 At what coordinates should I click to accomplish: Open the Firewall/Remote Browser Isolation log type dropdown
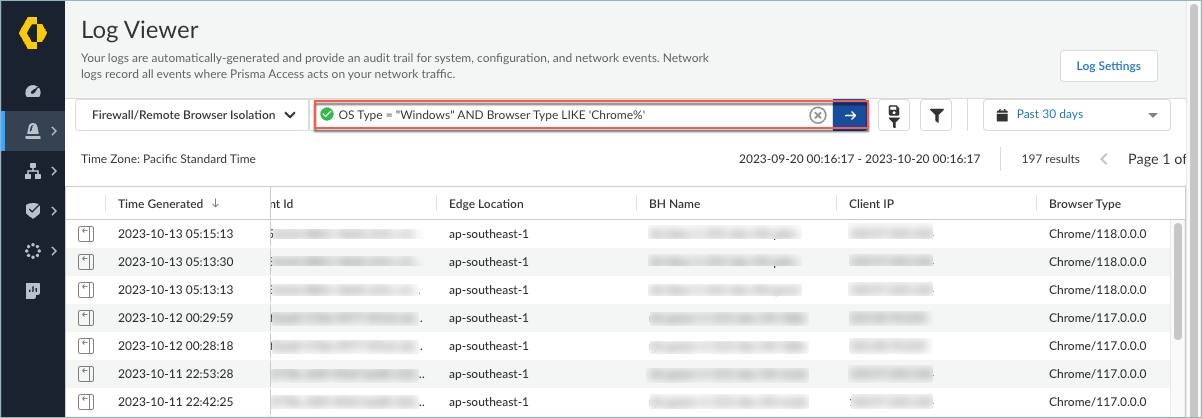[x=193, y=115]
